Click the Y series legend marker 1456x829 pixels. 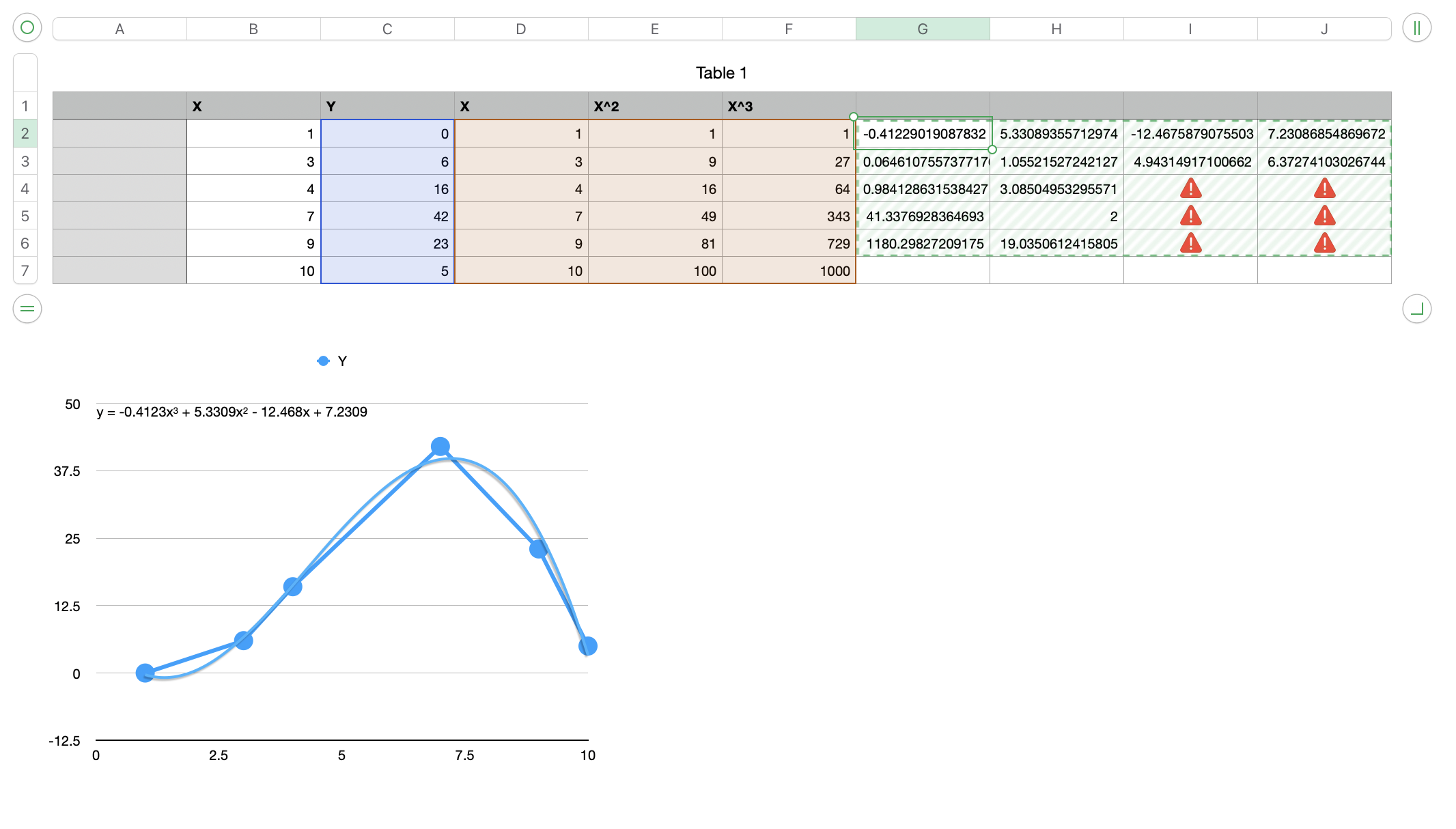point(323,361)
